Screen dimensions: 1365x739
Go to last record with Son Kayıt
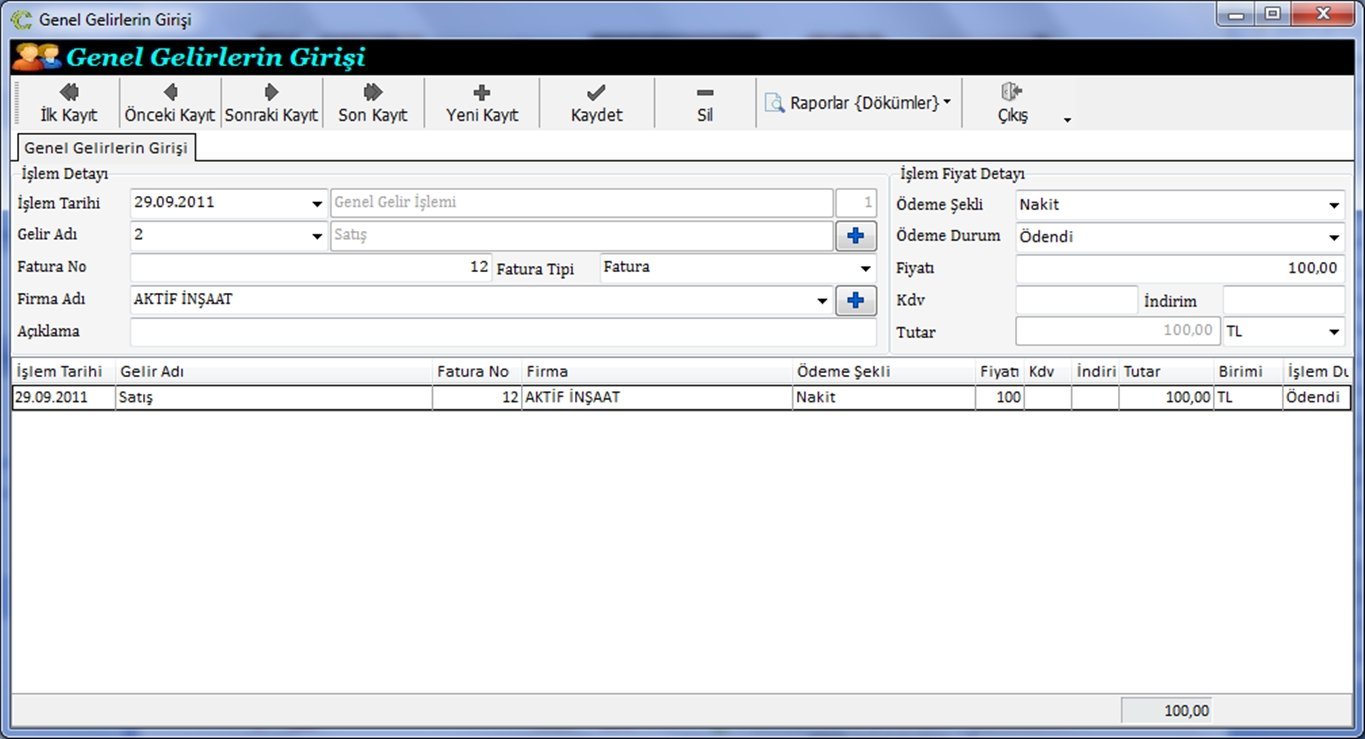[x=373, y=103]
